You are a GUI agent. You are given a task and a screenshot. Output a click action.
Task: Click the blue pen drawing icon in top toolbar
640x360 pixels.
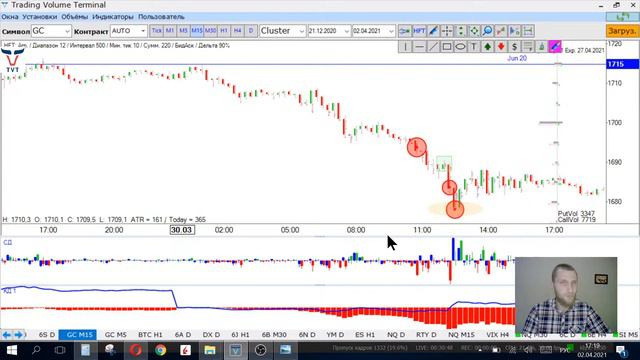pos(433,31)
